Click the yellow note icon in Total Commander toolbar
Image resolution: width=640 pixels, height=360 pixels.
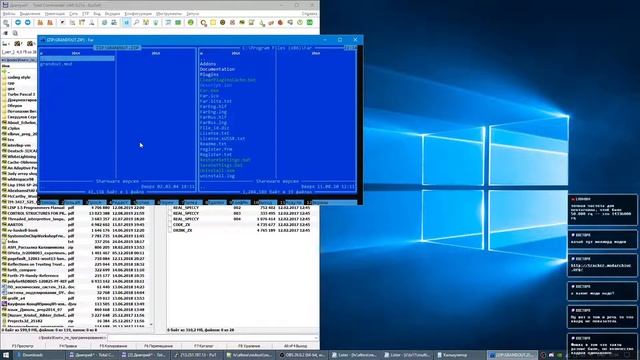pos(213,23)
